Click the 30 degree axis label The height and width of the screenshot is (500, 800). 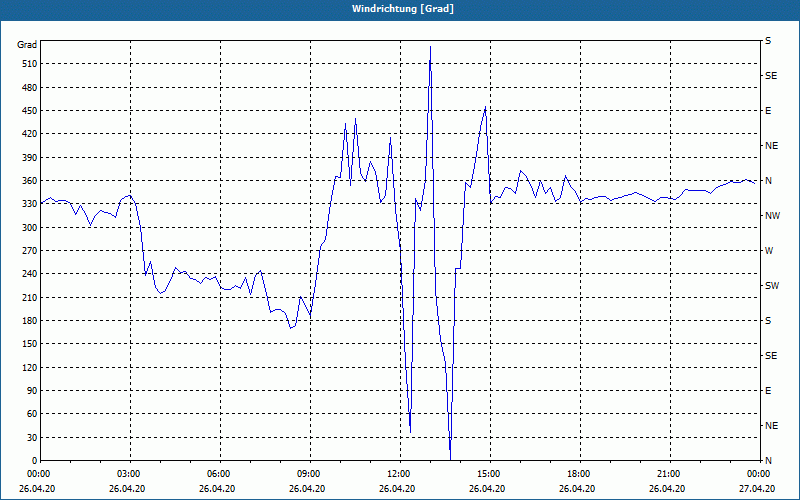32,437
